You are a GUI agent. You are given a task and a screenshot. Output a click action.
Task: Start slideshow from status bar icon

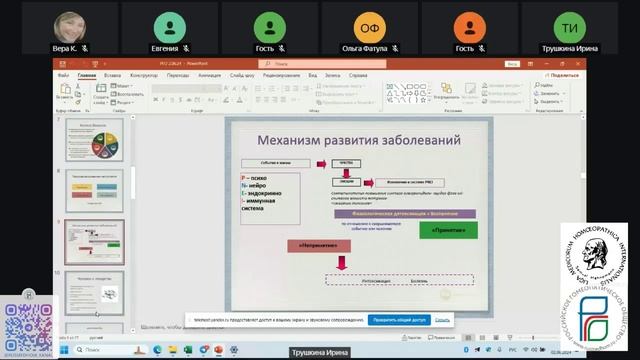coord(510,338)
